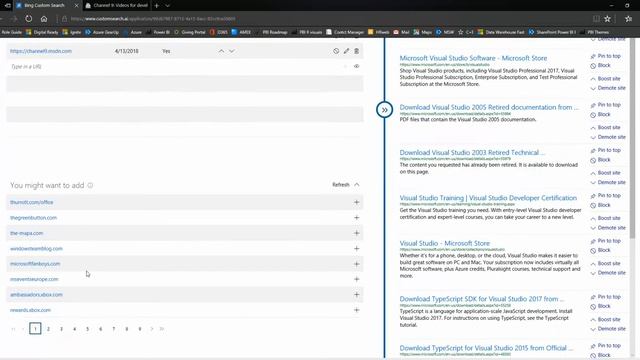Open Visual Studio Training Developer Certification link

tap(488, 198)
